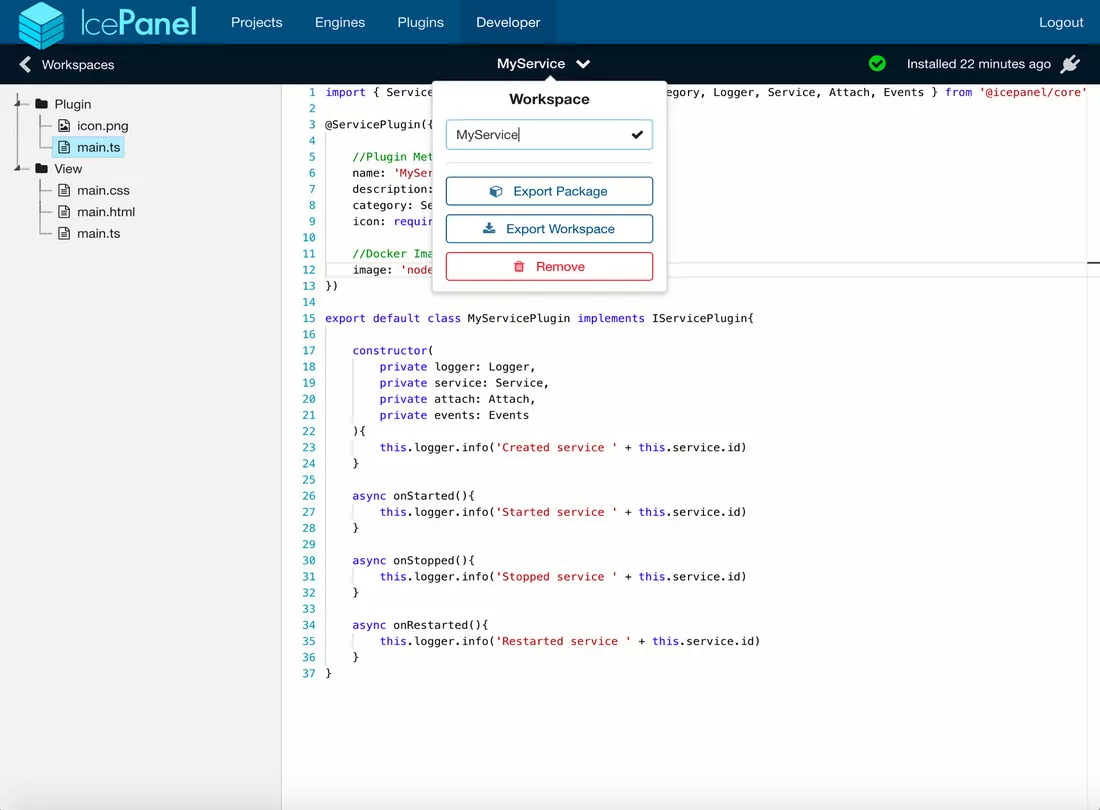The height and width of the screenshot is (810, 1100).
Task: Click the Export Workspace button
Action: coord(549,228)
